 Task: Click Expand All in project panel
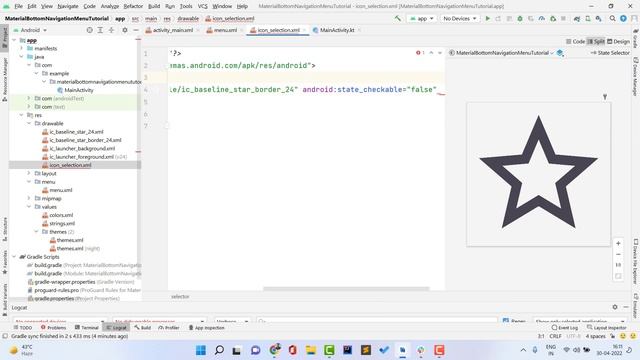click(100, 30)
